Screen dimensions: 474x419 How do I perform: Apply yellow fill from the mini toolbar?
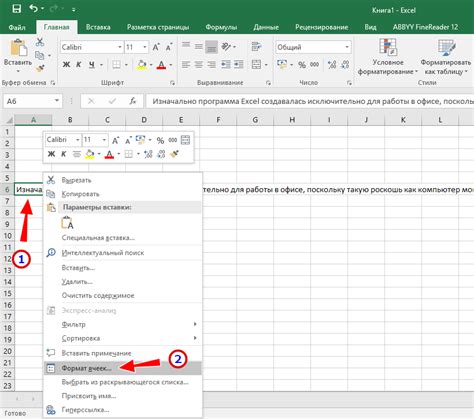(89, 154)
